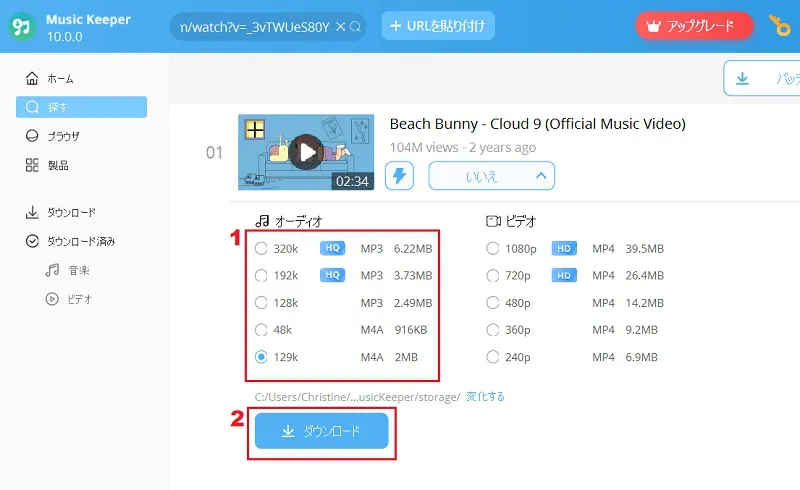Select 探す in the sidebar
The image size is (800, 490).
coord(81,107)
